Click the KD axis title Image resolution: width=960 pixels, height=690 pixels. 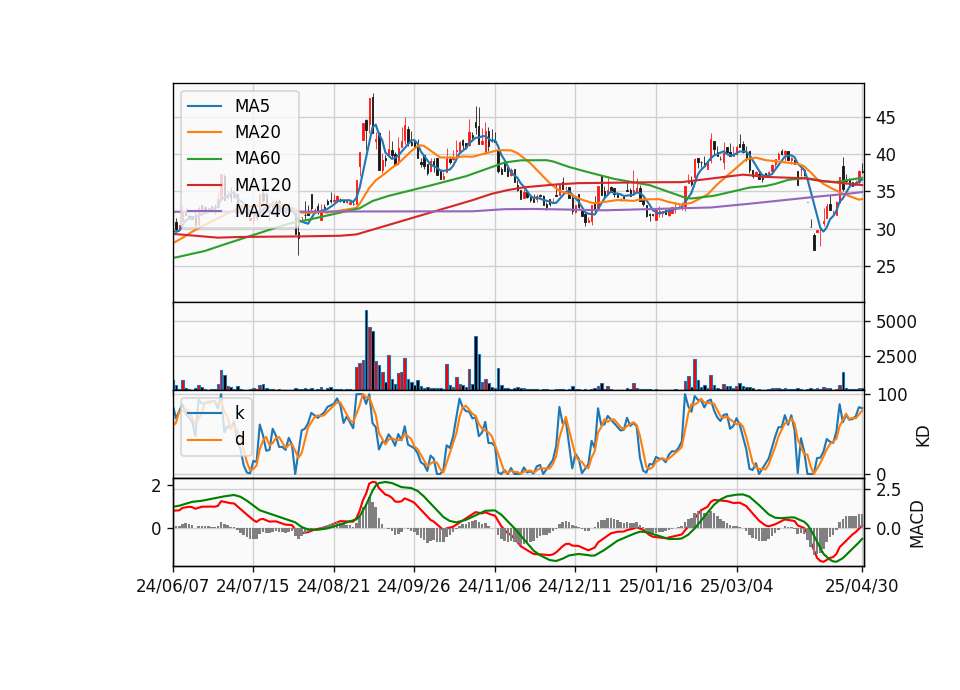[x=923, y=436]
